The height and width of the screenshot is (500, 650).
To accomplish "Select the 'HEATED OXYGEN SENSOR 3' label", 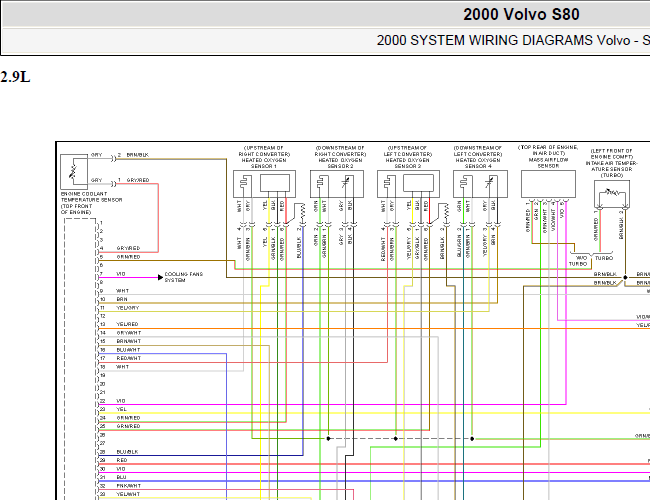I will pos(407,163).
